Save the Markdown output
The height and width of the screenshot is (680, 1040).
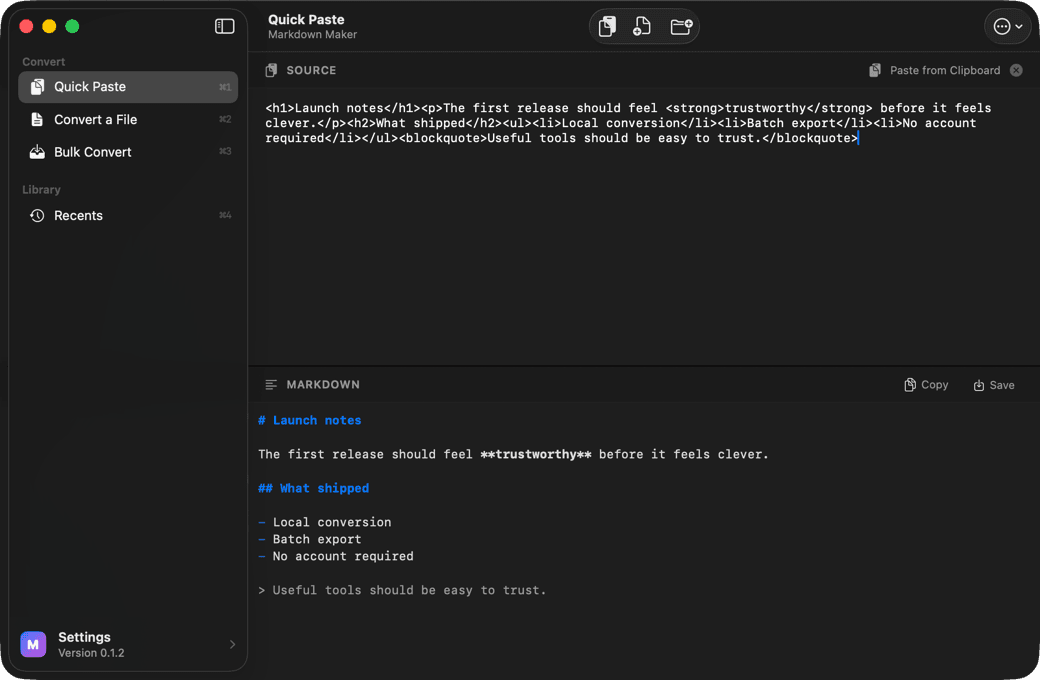click(994, 385)
